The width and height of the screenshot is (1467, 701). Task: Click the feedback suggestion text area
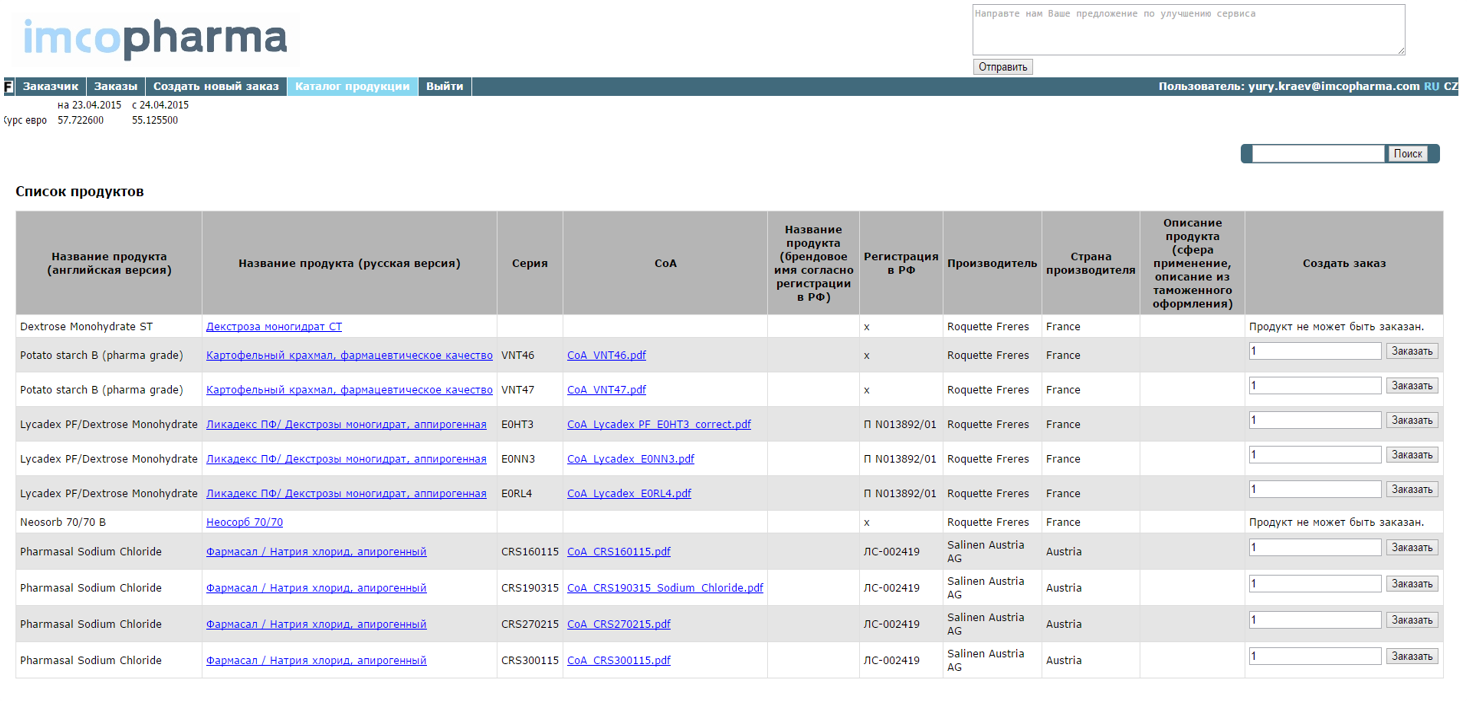1188,29
